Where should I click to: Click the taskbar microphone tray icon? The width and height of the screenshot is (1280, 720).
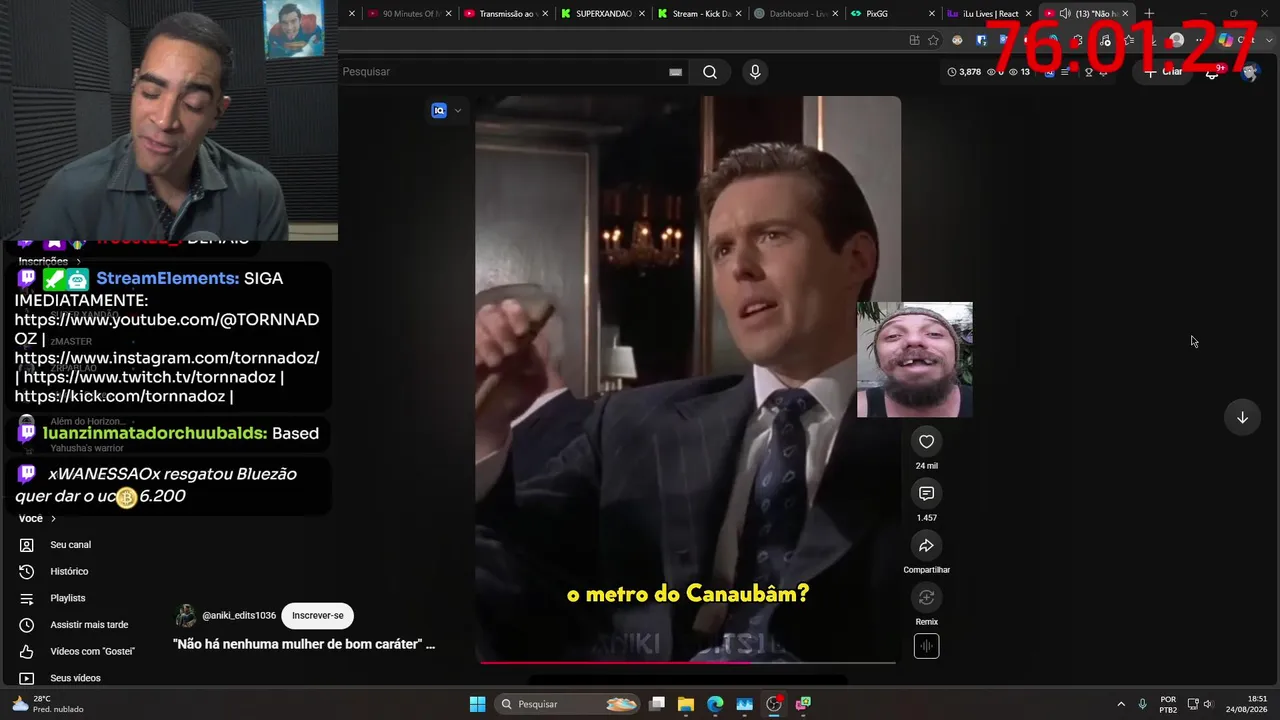click(x=1142, y=704)
